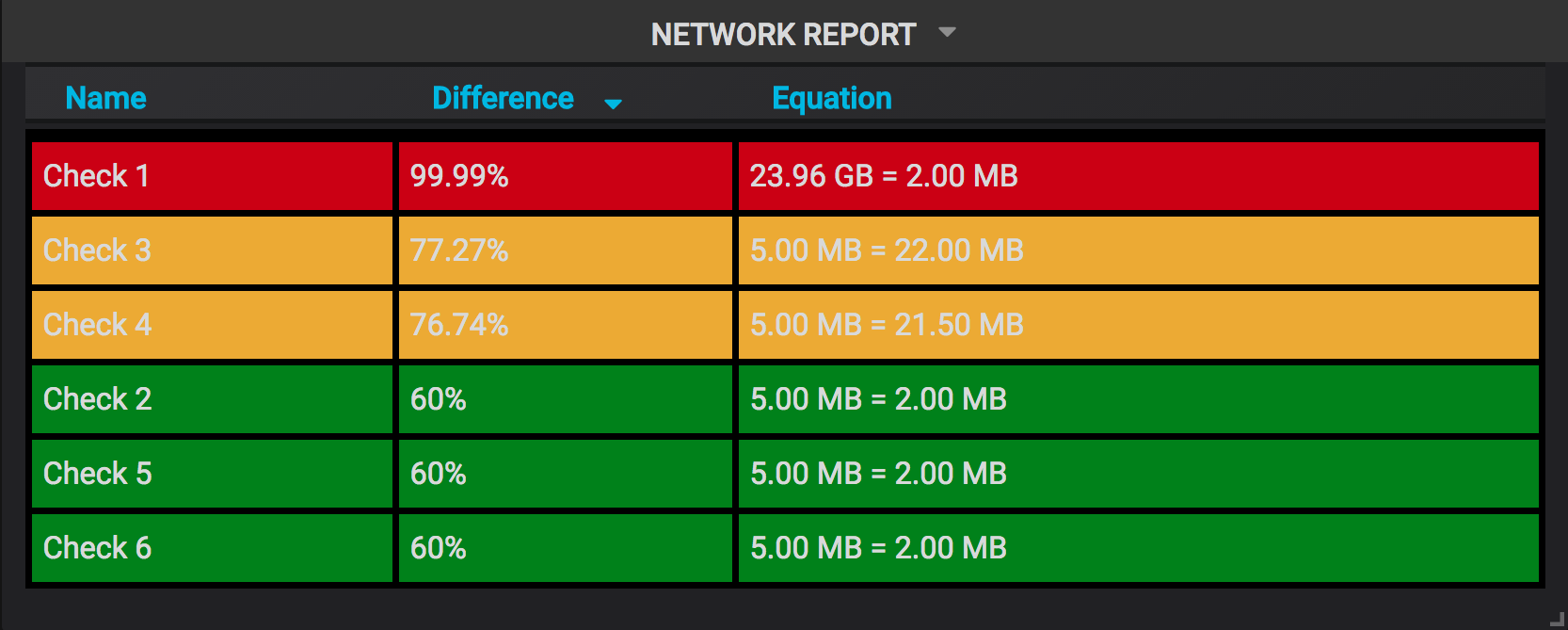Screen dimensions: 1568x630
Task: Click the 23.96 GB = 2.00 MB equation
Action: coord(1139,176)
